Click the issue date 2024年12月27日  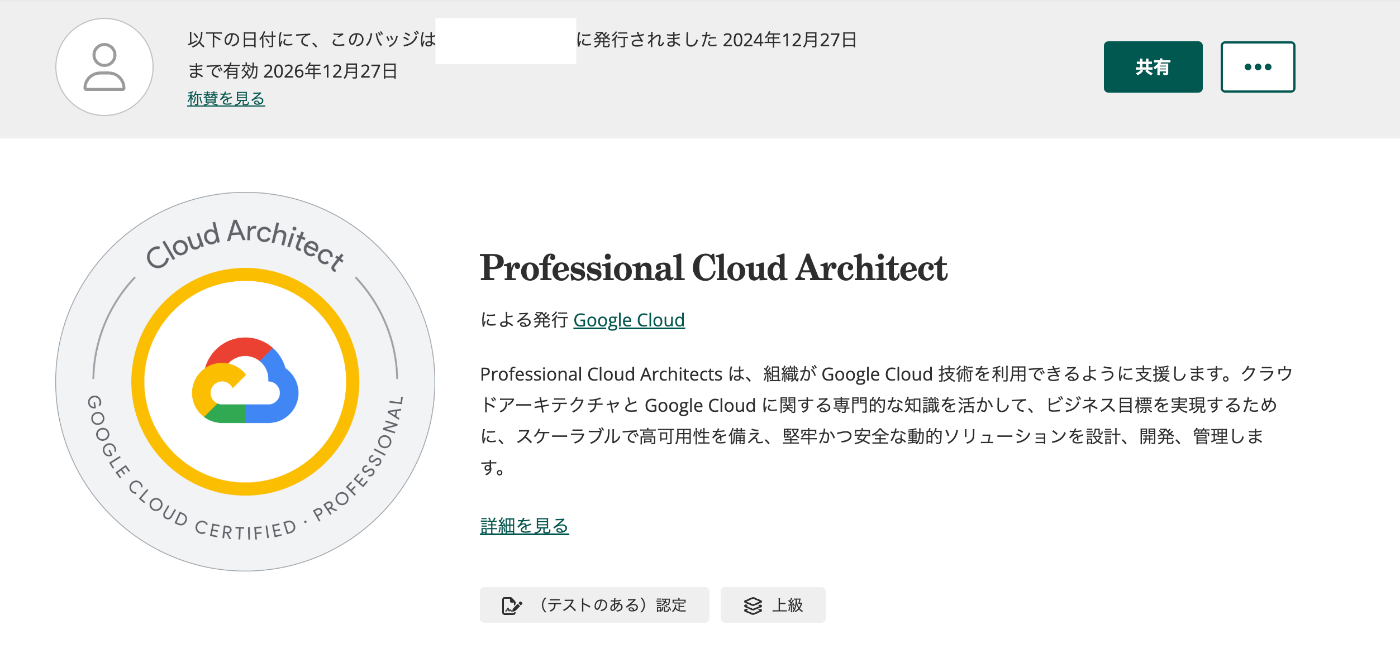[790, 40]
